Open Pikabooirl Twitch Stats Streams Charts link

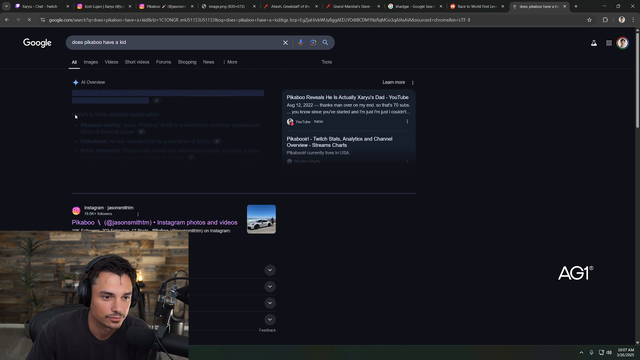(x=339, y=142)
